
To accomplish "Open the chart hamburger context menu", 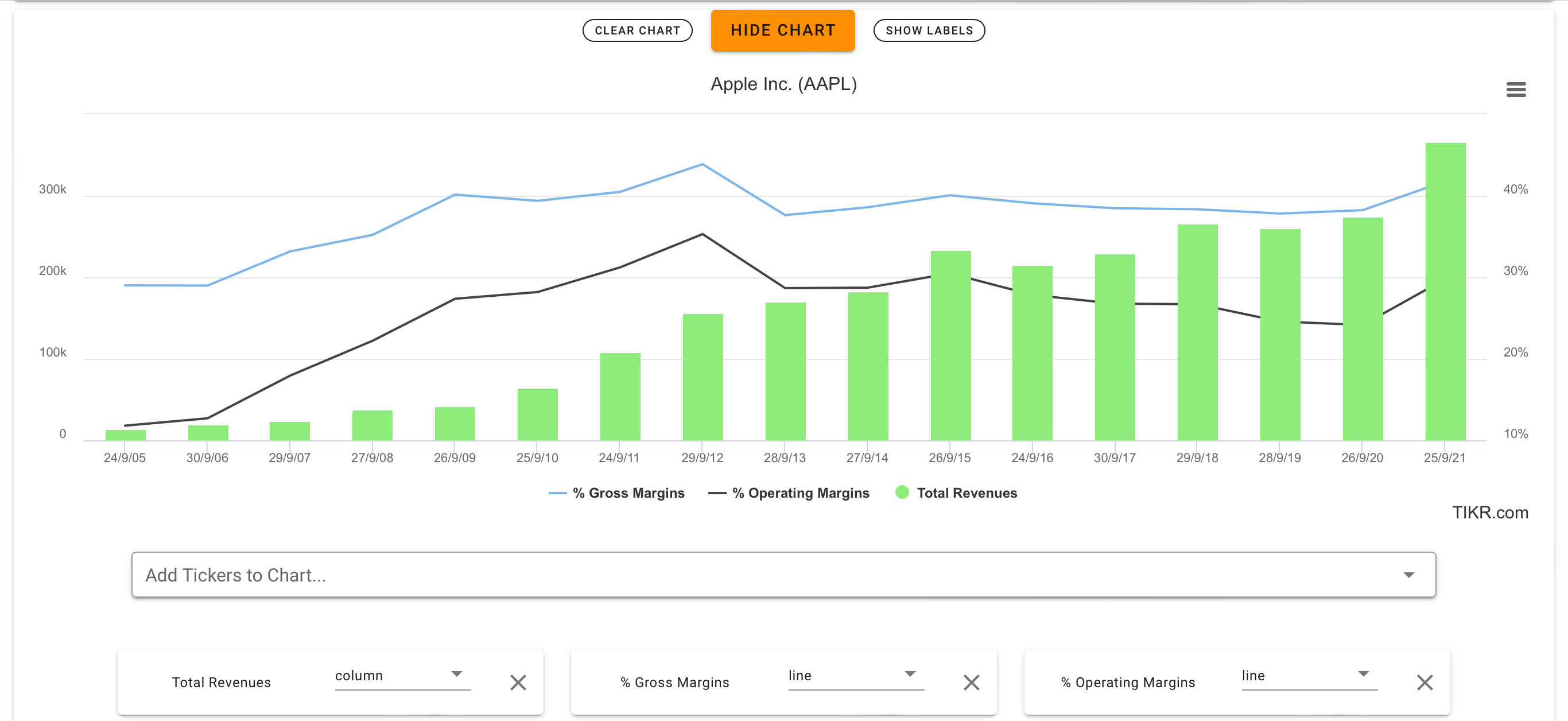I will (1516, 90).
